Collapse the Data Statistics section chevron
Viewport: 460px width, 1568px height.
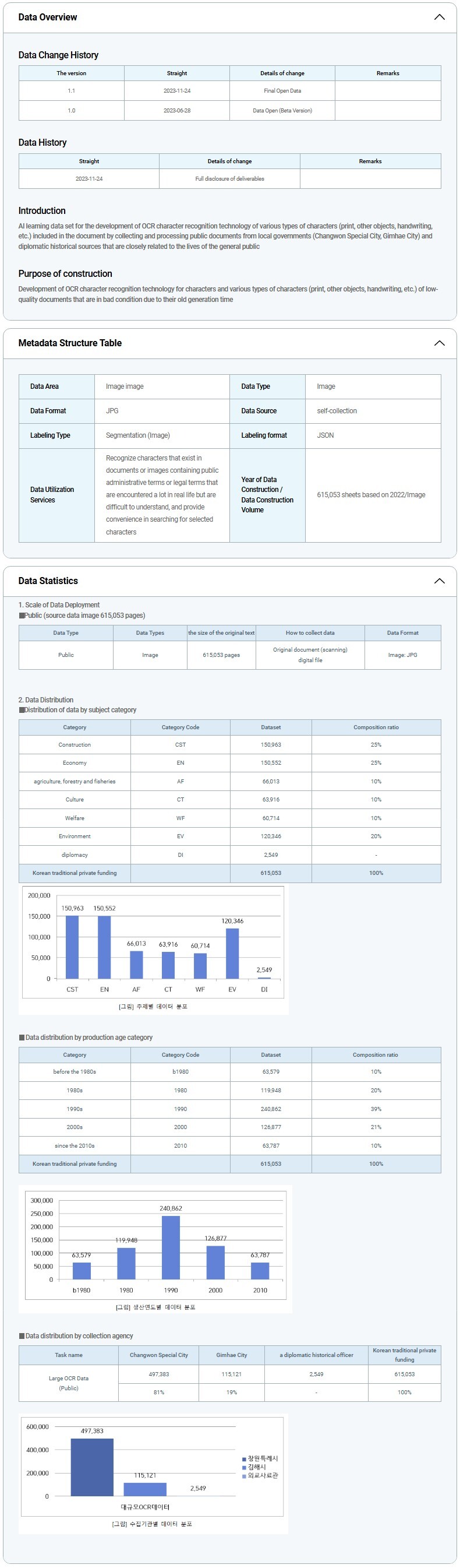(x=438, y=581)
